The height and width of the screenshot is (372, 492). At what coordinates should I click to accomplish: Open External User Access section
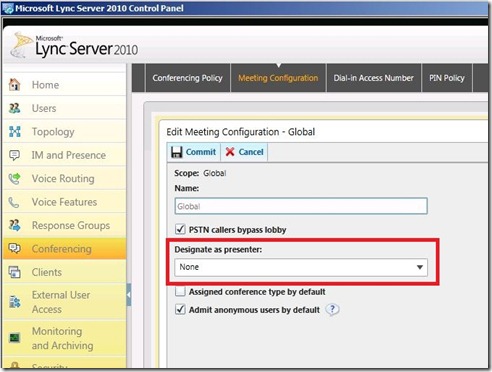[x=64, y=302]
